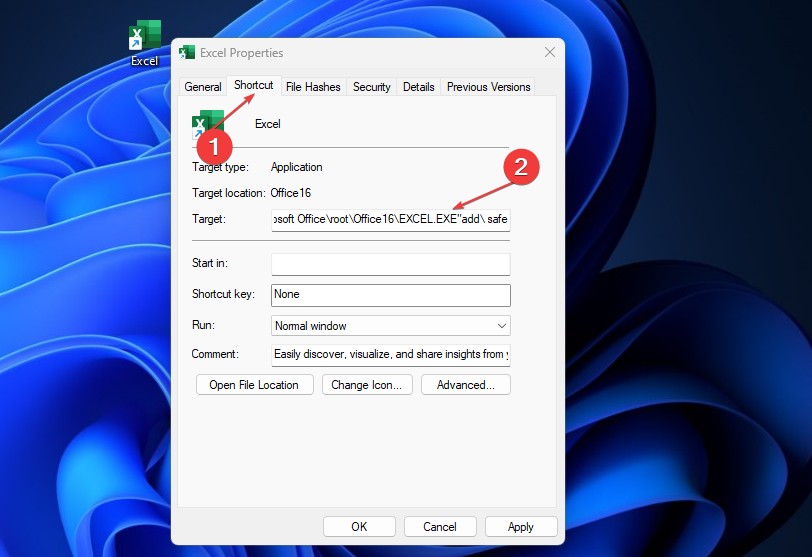Click the large Excel icon in the Shortcut tab
The width and height of the screenshot is (812, 557).
[207, 124]
